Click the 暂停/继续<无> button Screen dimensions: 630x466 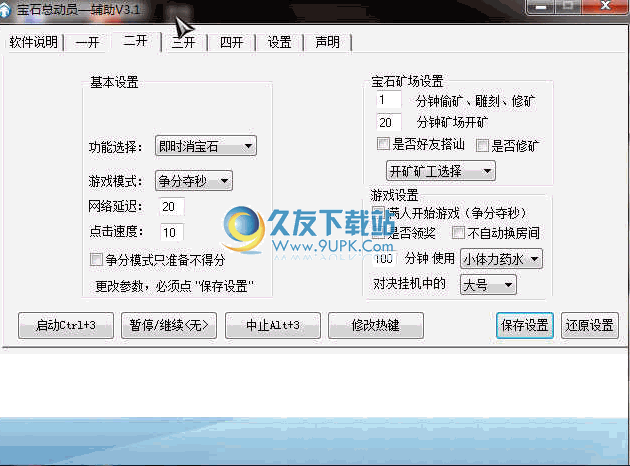point(169,325)
